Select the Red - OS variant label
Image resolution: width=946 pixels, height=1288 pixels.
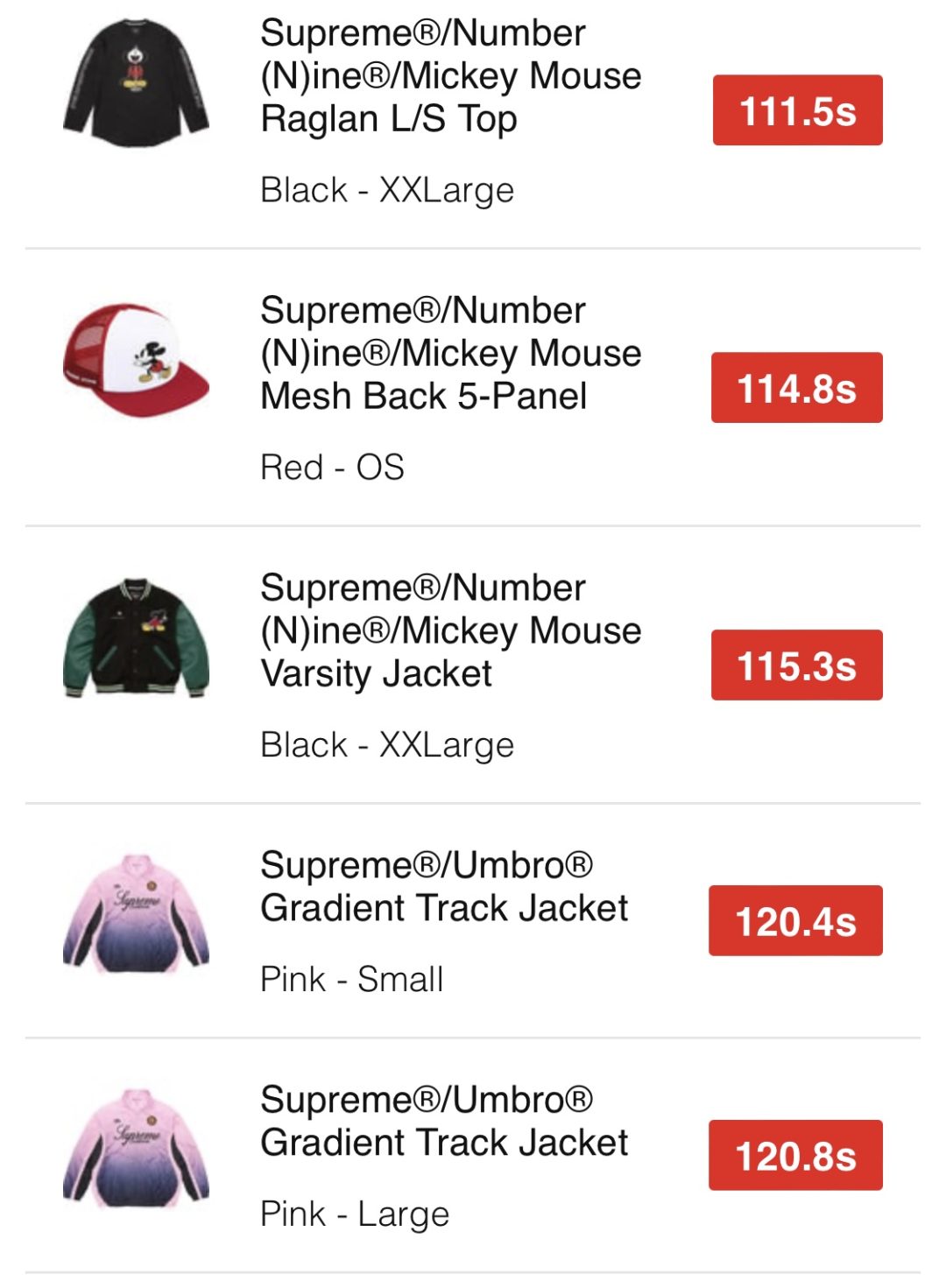[333, 468]
